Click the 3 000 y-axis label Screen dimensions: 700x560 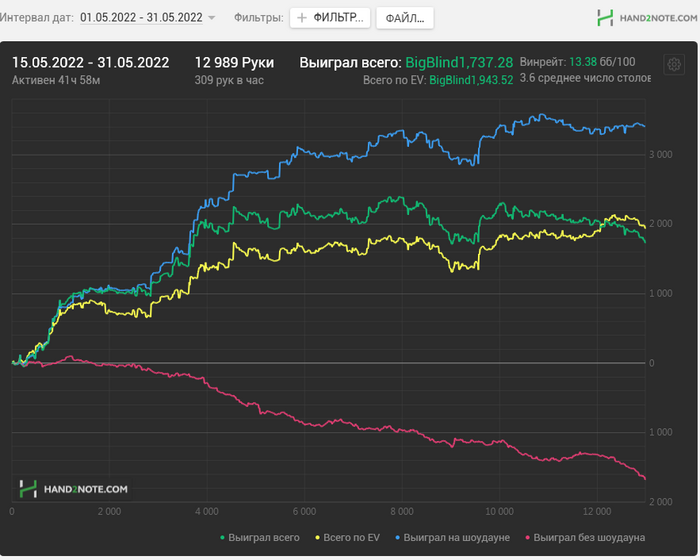661,155
